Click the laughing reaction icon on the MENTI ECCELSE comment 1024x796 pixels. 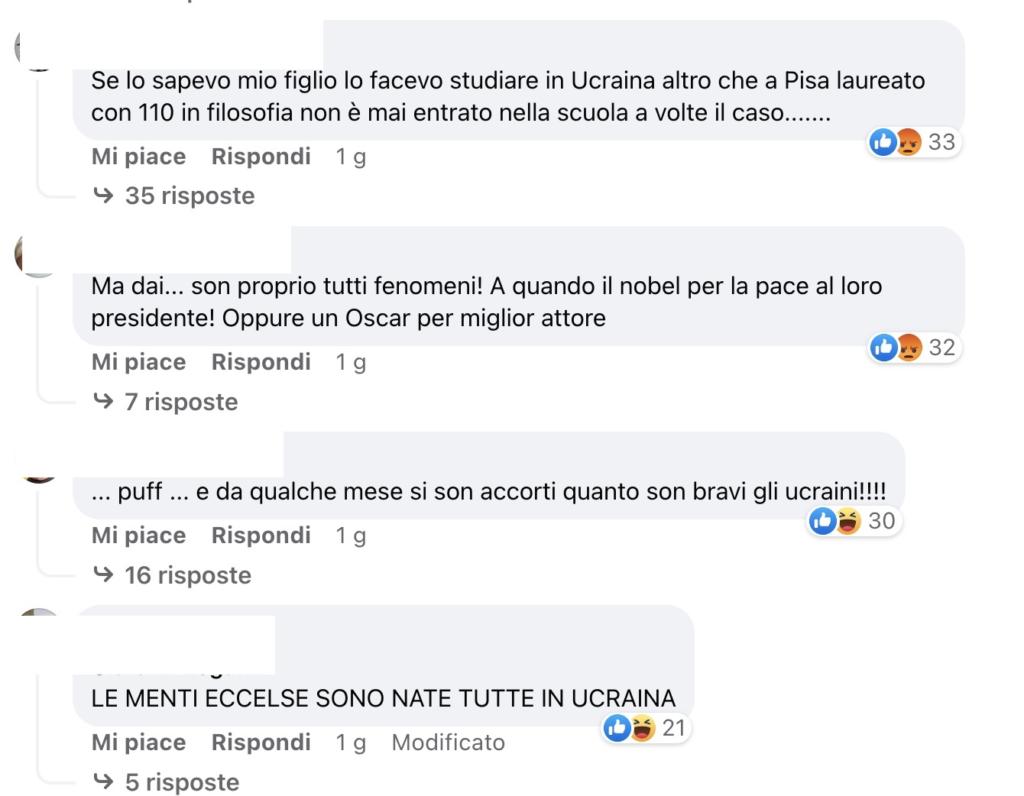point(642,728)
